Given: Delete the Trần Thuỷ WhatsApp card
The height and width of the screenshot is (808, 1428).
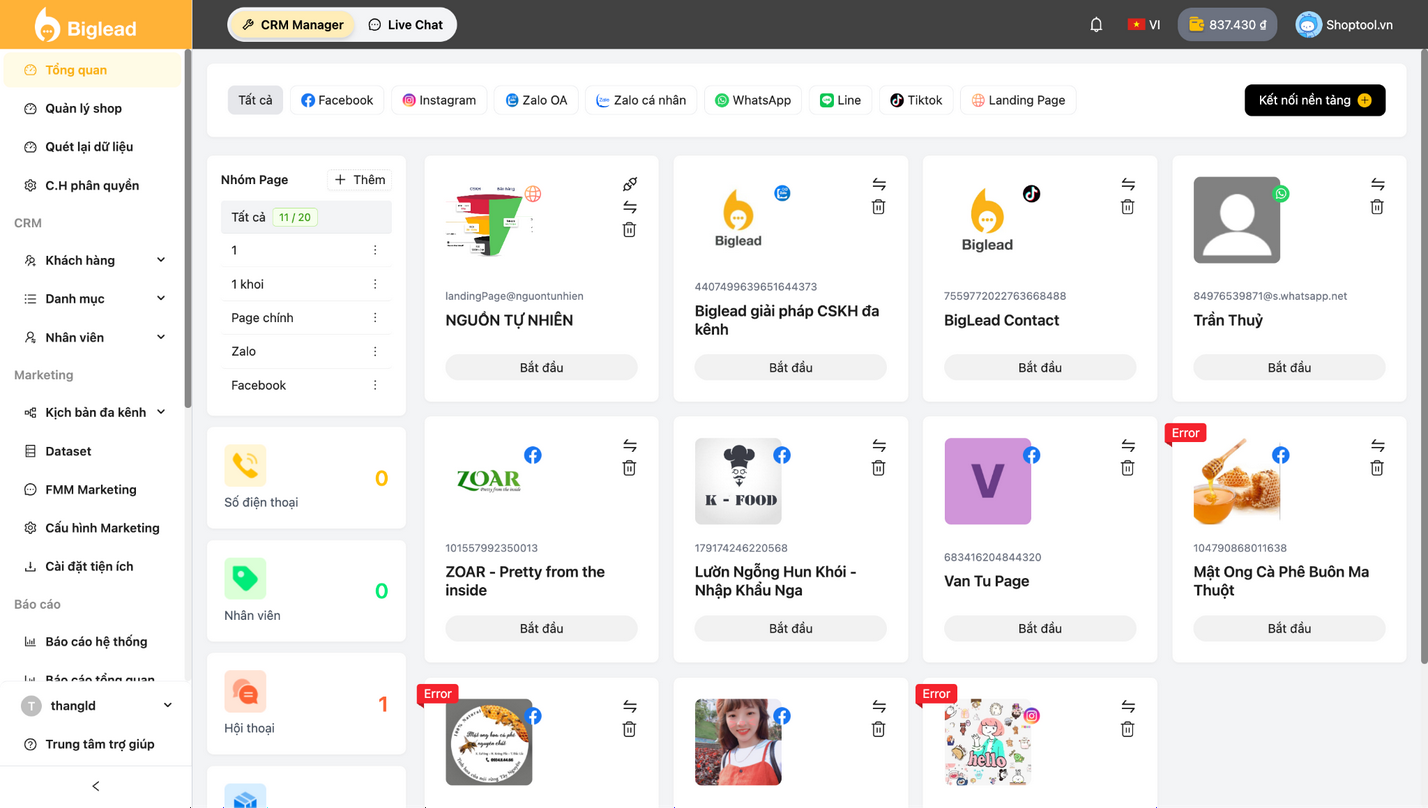Looking at the screenshot, I should (x=1377, y=207).
